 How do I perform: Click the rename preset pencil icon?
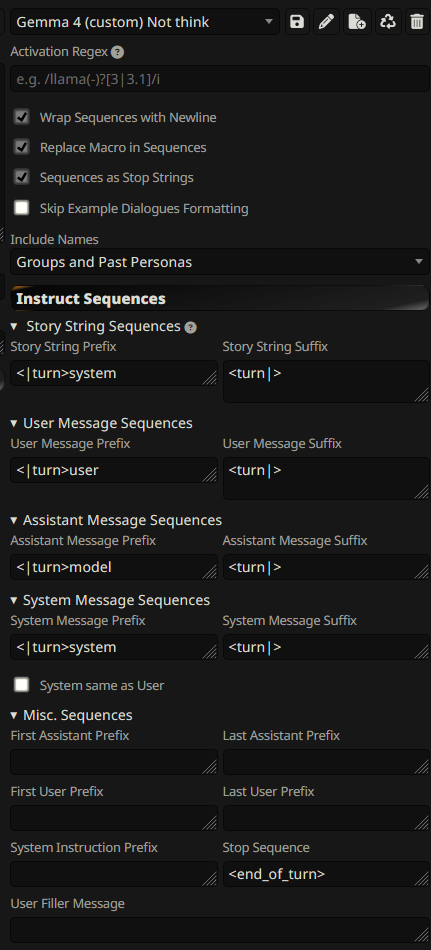pos(326,22)
